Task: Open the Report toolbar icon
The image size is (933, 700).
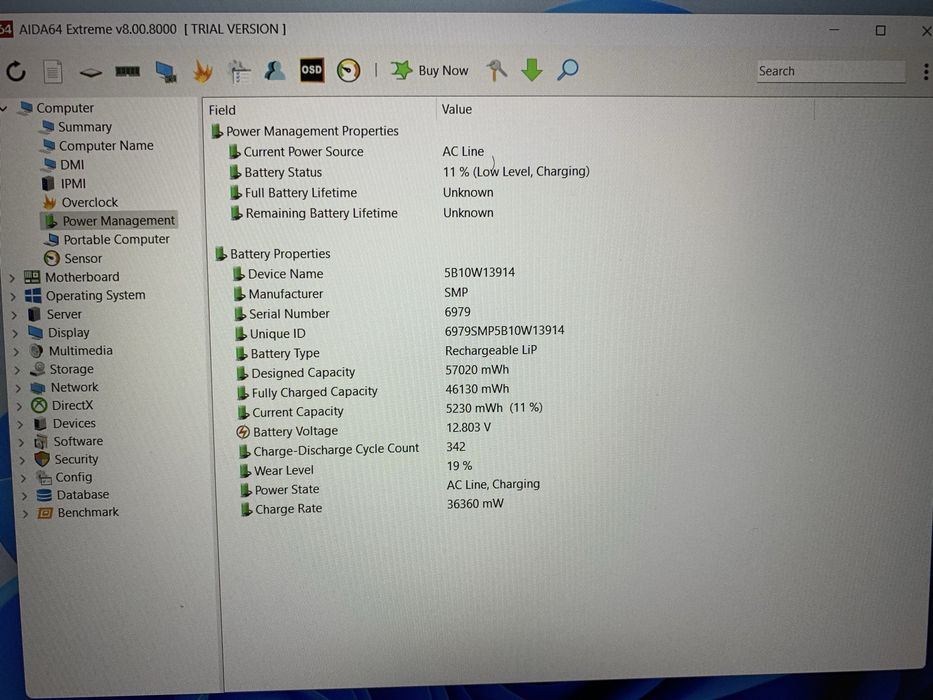Action: click(53, 72)
